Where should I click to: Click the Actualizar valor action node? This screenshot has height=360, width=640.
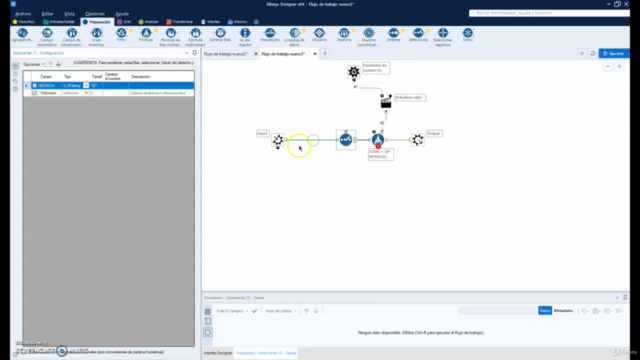pos(386,102)
